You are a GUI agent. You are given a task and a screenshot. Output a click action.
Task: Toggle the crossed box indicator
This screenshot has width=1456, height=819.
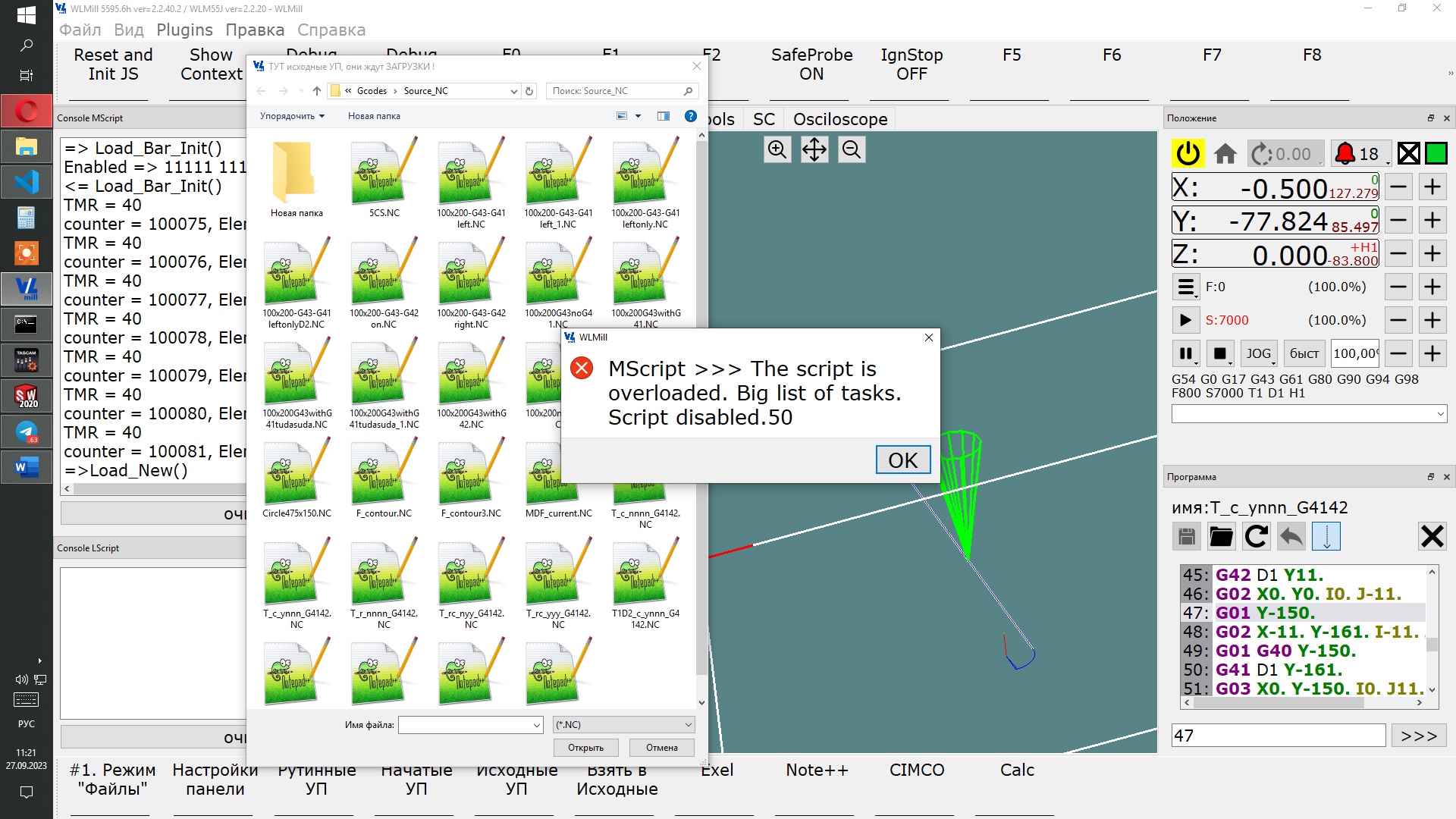point(1408,154)
